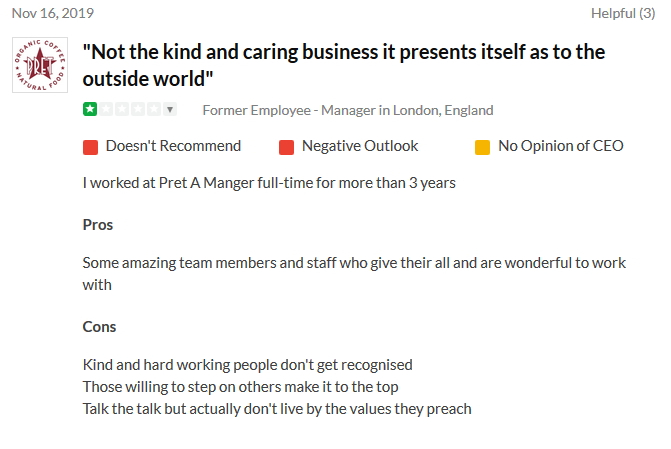The height and width of the screenshot is (449, 671).
Task: Click the fourth empty rating star
Action: click(x=139, y=109)
